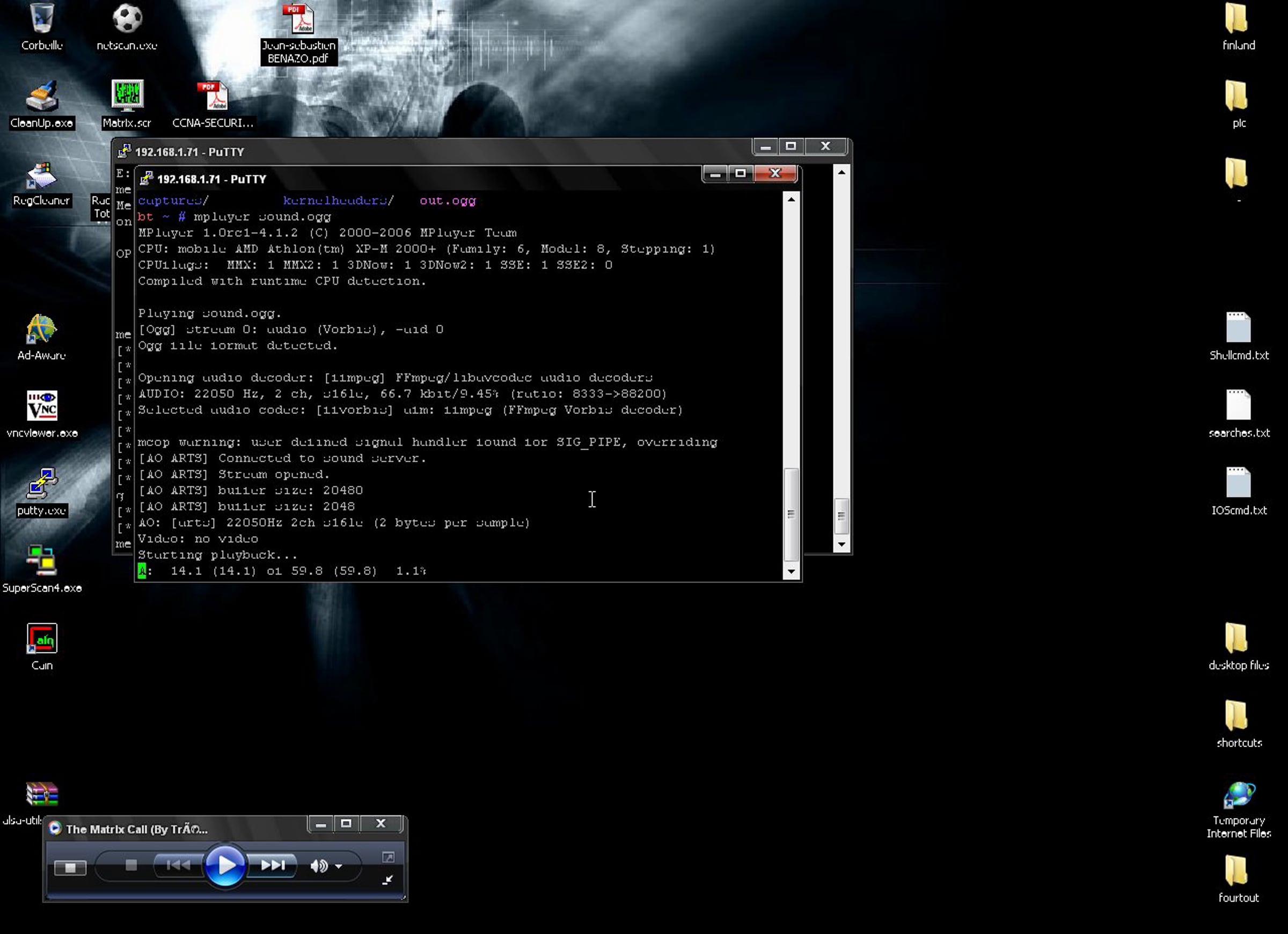Select the Temporary Internet Files shortcut
The image size is (1288, 934).
[x=1238, y=795]
